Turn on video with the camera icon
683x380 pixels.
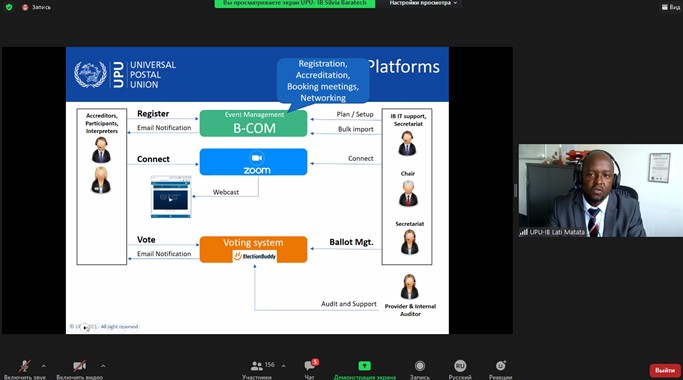(79, 366)
